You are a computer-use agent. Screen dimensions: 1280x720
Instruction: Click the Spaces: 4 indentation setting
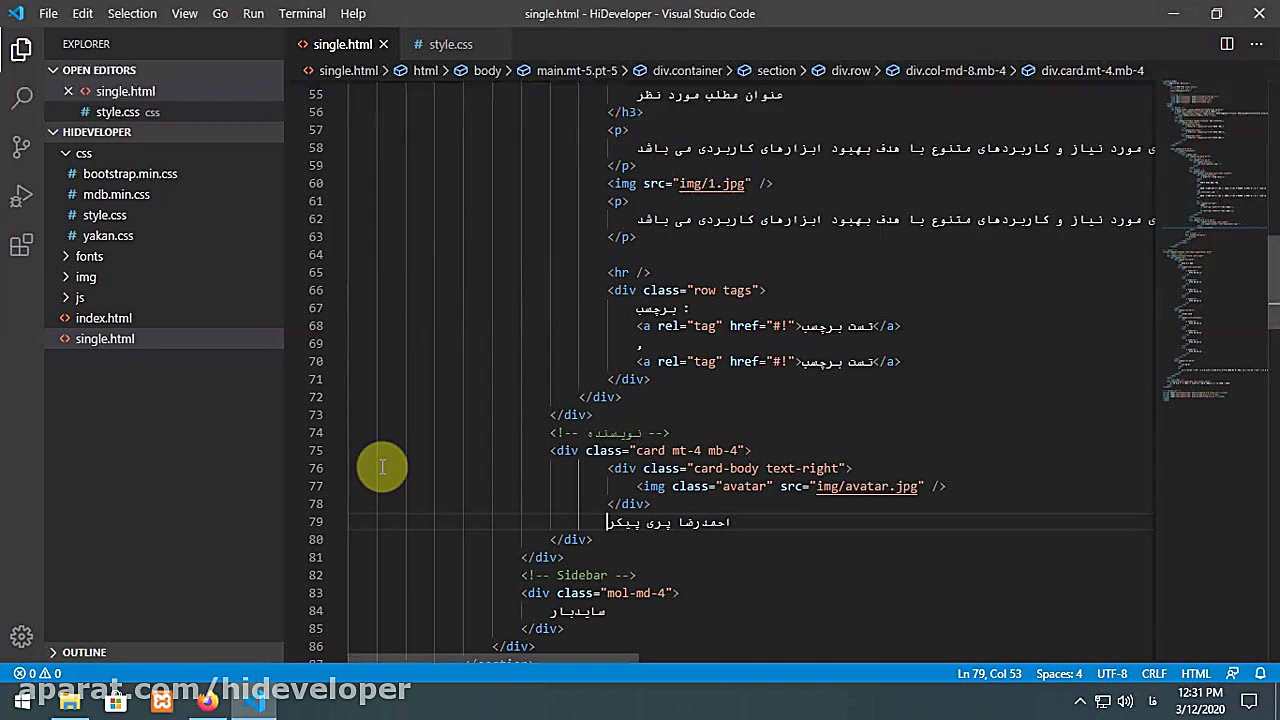coord(1059,674)
